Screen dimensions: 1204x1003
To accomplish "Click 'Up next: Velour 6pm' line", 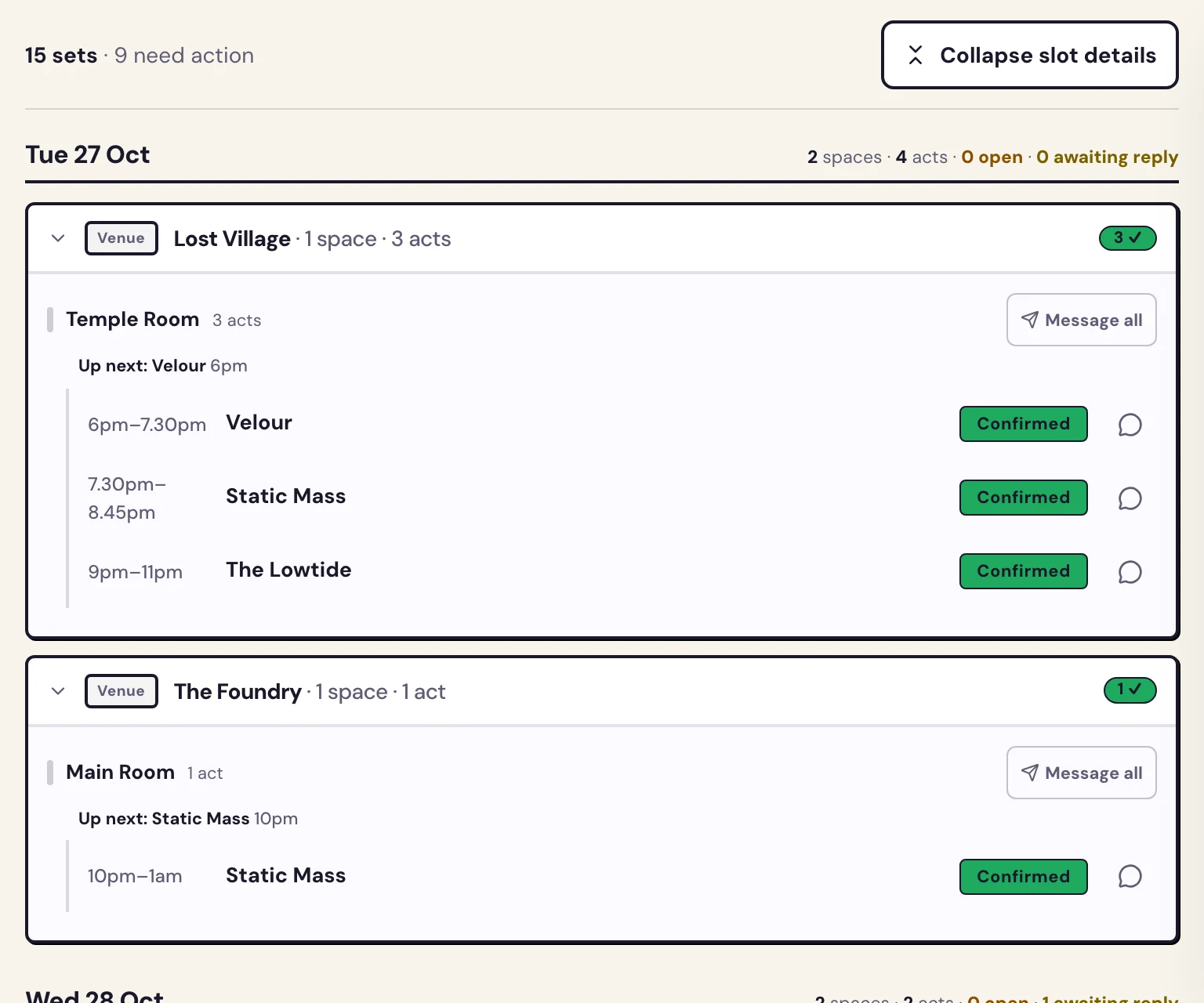I will (163, 366).
